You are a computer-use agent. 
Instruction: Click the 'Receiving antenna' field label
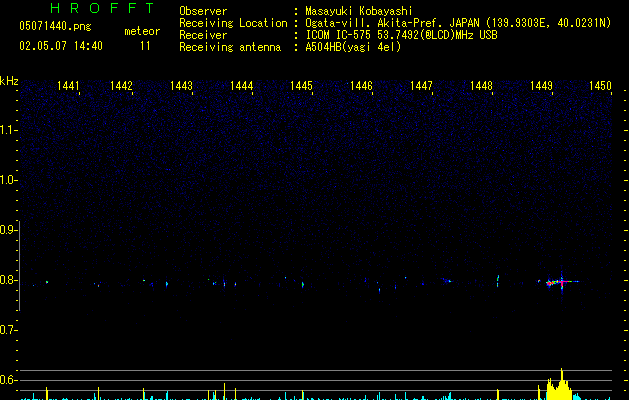tap(230, 47)
